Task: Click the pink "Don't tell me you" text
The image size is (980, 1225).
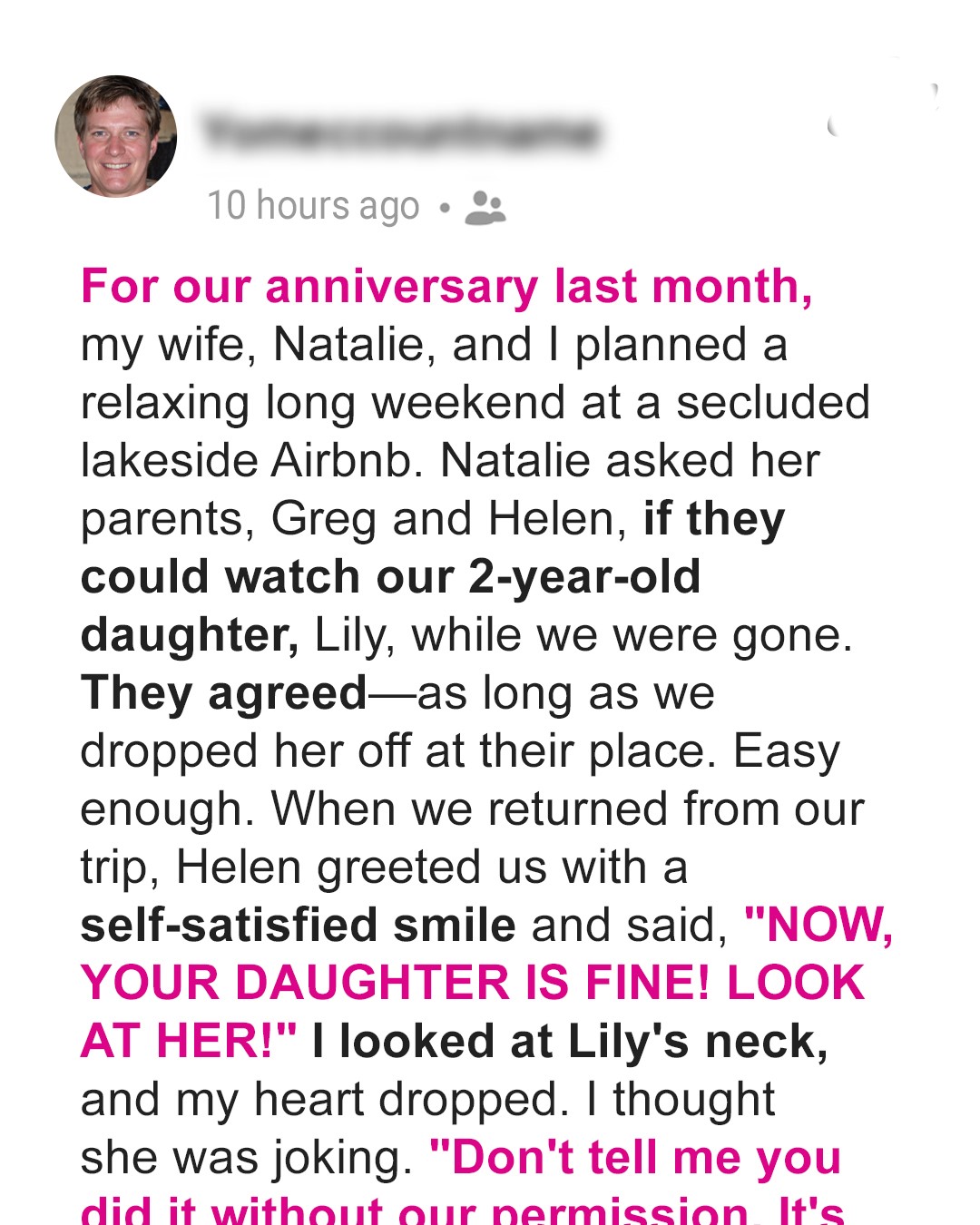Action: coord(635,1158)
